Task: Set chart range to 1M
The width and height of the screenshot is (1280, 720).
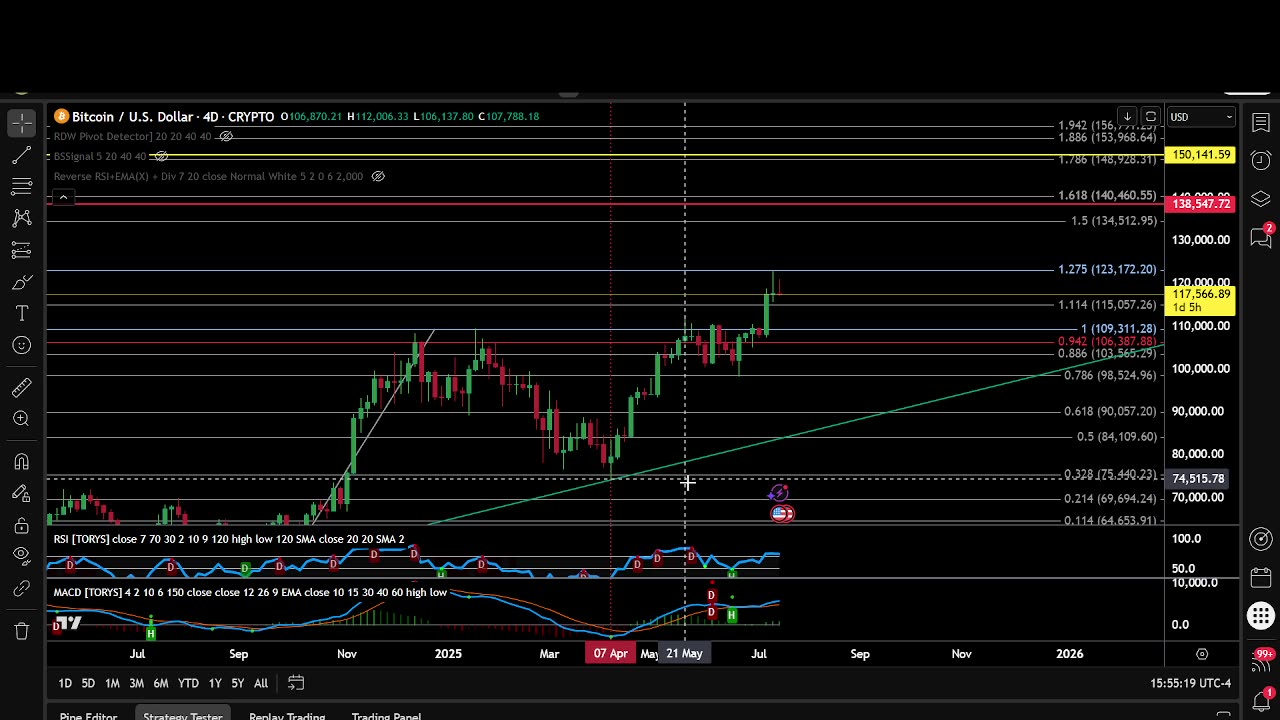Action: point(112,683)
